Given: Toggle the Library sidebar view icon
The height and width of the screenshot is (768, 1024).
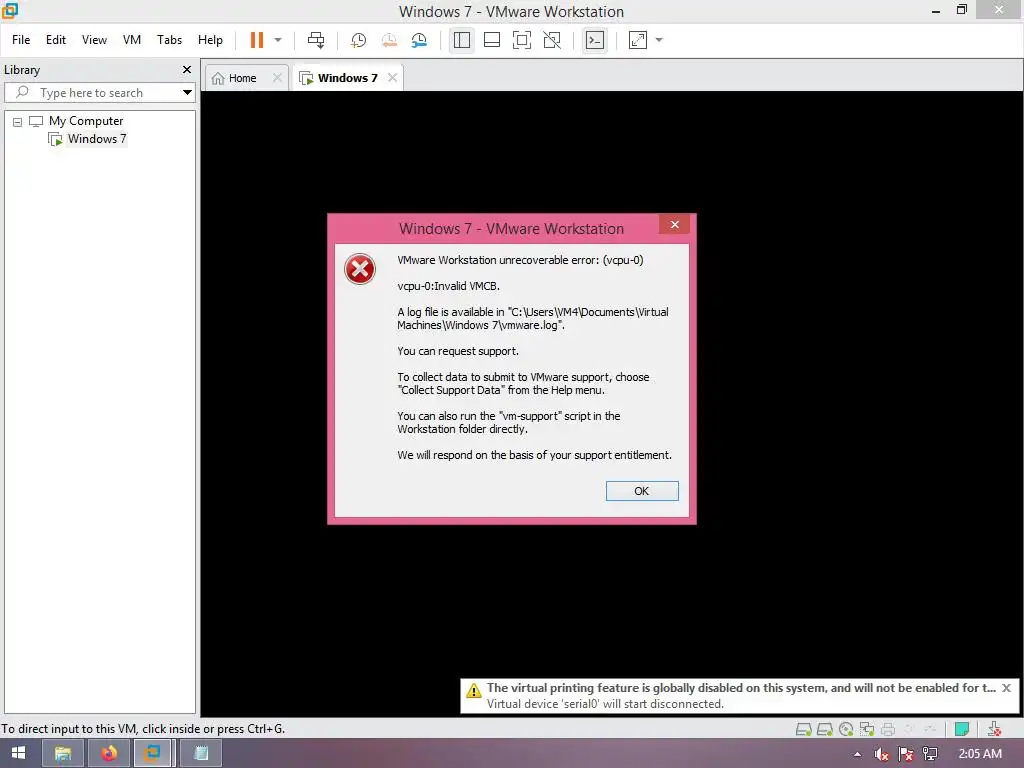Looking at the screenshot, I should click(x=462, y=40).
